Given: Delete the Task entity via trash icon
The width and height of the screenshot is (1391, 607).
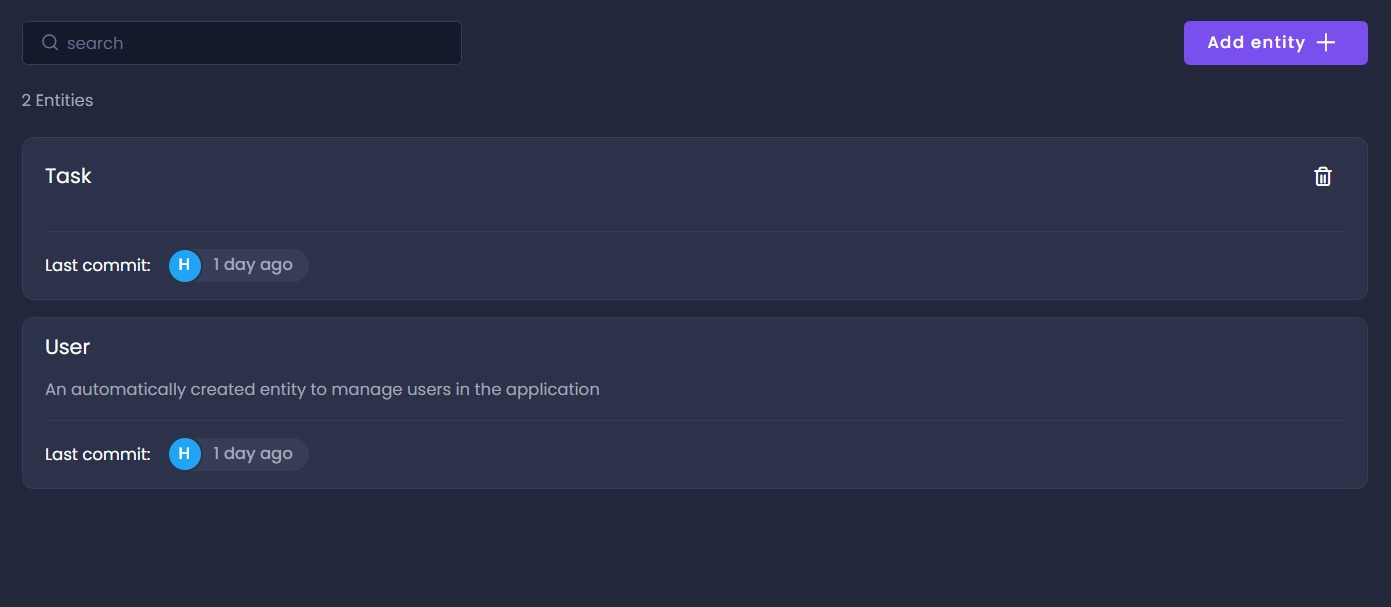Looking at the screenshot, I should [1322, 177].
